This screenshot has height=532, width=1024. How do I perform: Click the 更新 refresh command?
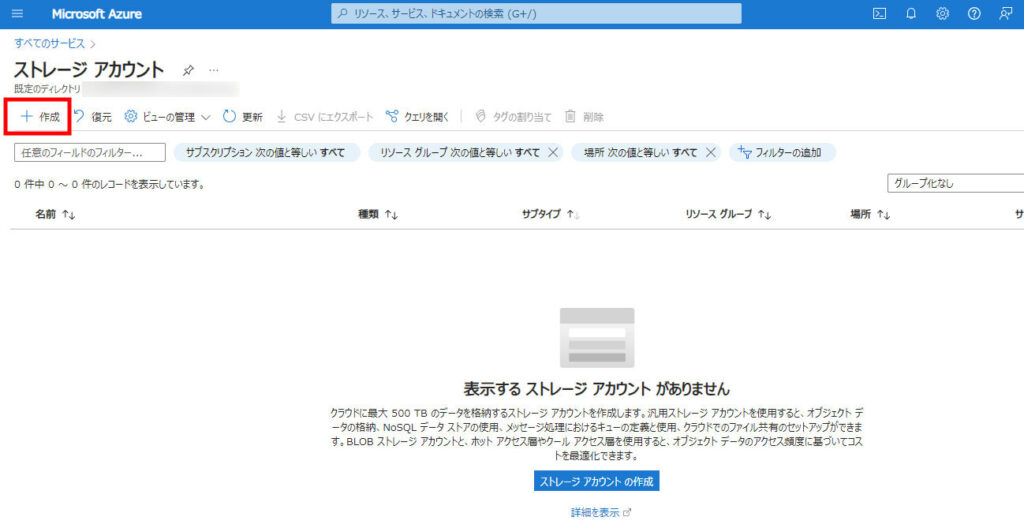tap(243, 117)
